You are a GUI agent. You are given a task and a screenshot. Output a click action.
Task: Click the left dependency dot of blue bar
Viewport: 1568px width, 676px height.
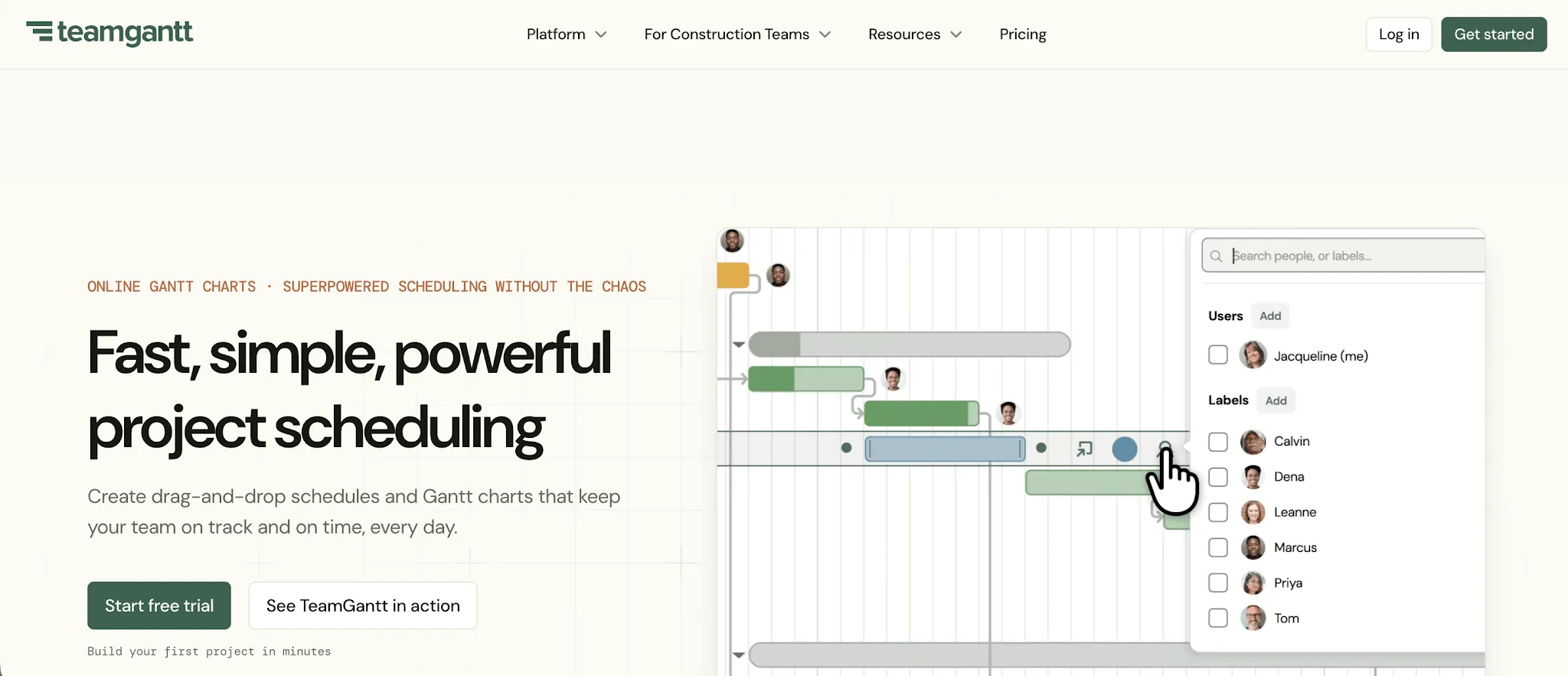[x=846, y=448]
